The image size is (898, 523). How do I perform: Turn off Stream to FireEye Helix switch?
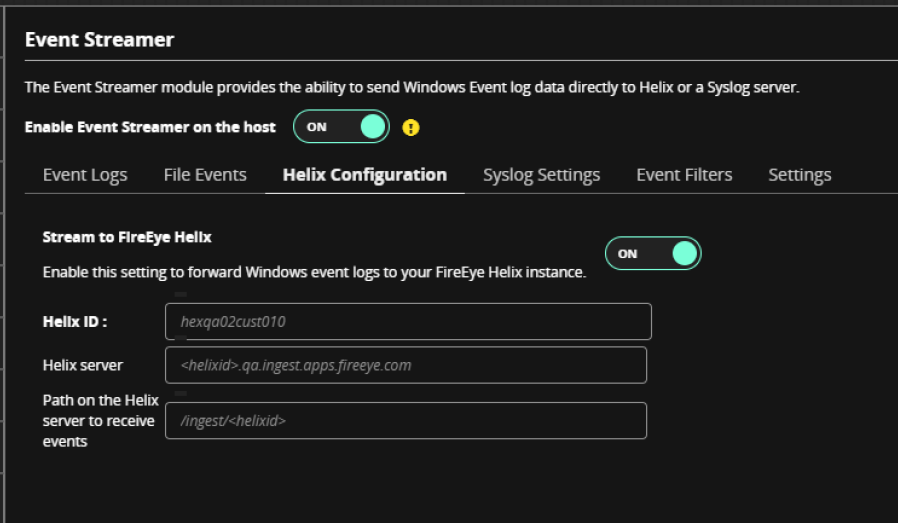pos(653,253)
